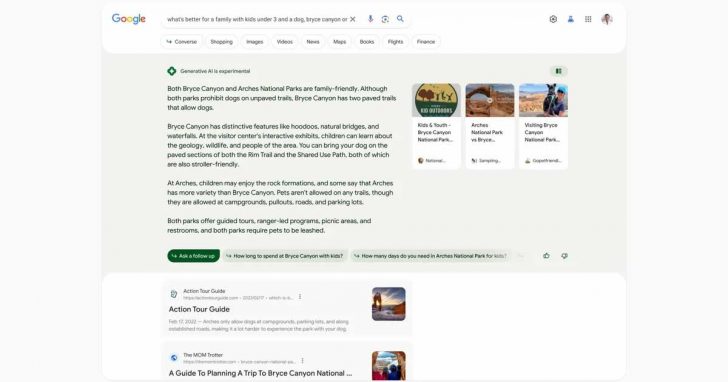Open Visiting Bryce Canyon National Park card
Image resolution: width=728 pixels, height=382 pixels.
click(543, 126)
